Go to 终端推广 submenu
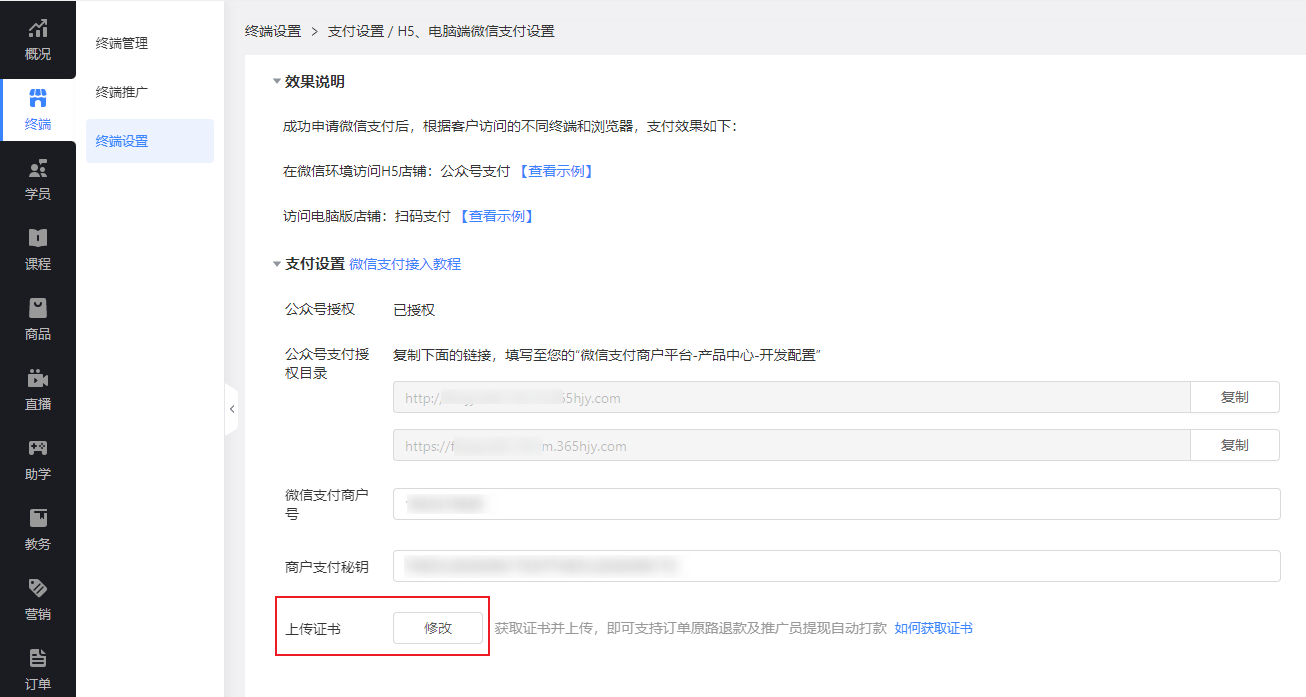 pos(122,92)
